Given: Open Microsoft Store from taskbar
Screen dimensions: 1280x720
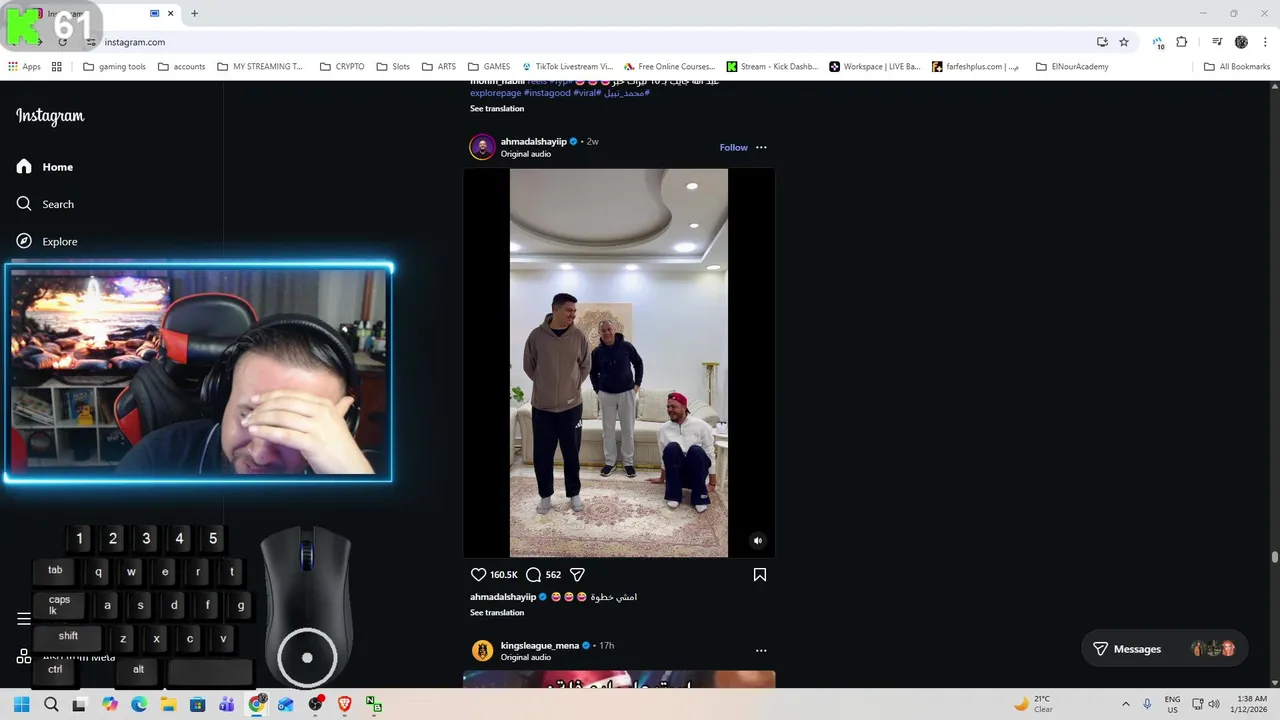Looking at the screenshot, I should click(x=198, y=705).
